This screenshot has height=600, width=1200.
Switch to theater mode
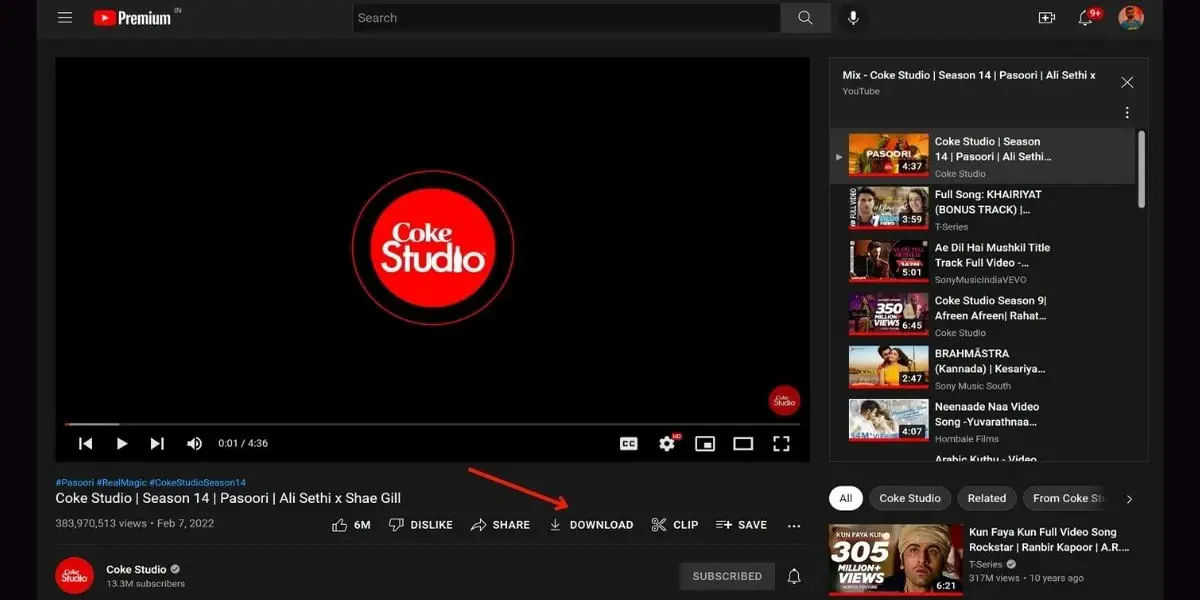coord(742,443)
